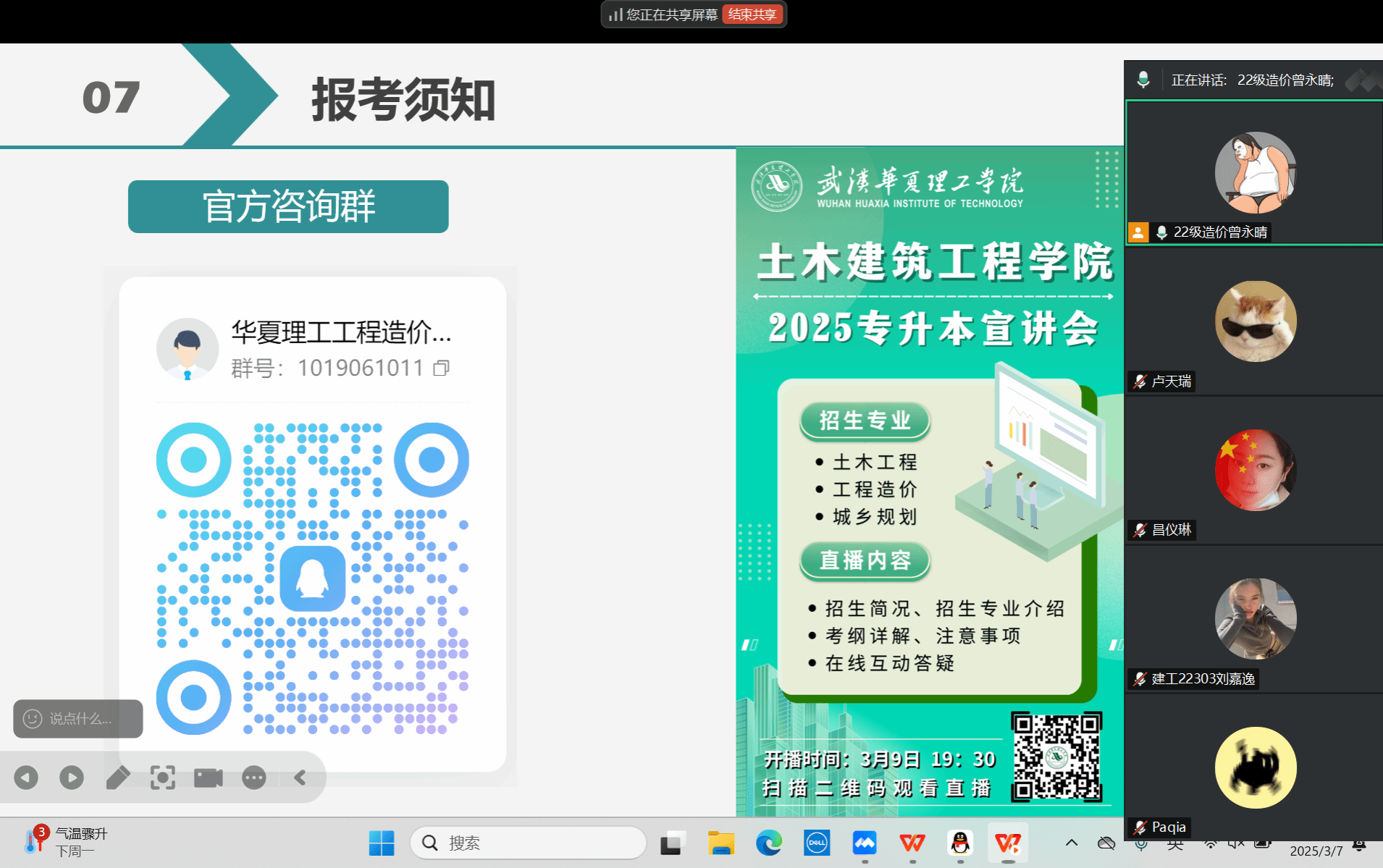Select the pen annotation tool

pos(118,778)
